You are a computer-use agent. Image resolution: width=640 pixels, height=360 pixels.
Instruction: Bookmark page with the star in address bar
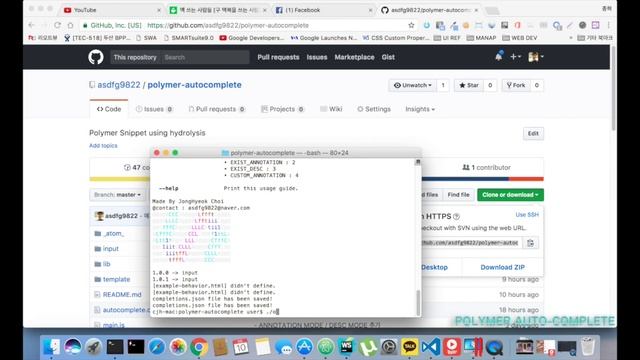click(x=411, y=25)
